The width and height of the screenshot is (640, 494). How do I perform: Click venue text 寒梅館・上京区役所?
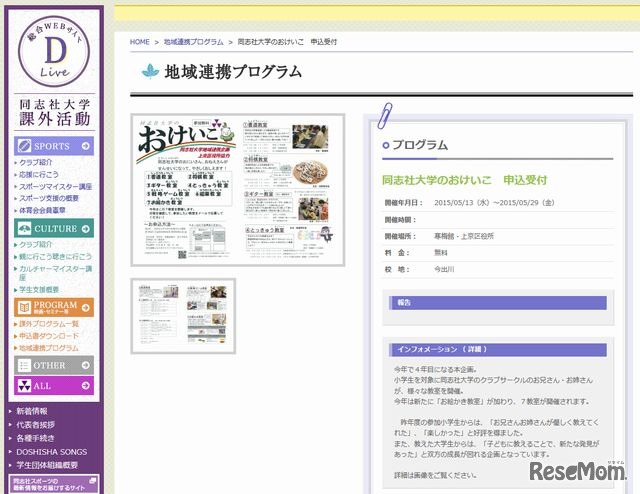(464, 236)
